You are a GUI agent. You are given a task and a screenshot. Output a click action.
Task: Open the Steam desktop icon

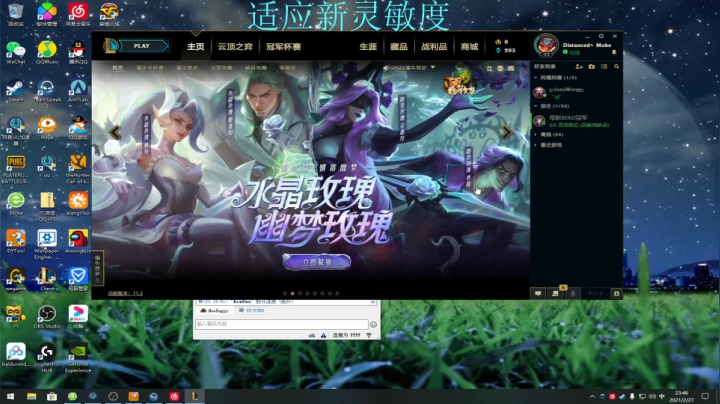(16, 91)
